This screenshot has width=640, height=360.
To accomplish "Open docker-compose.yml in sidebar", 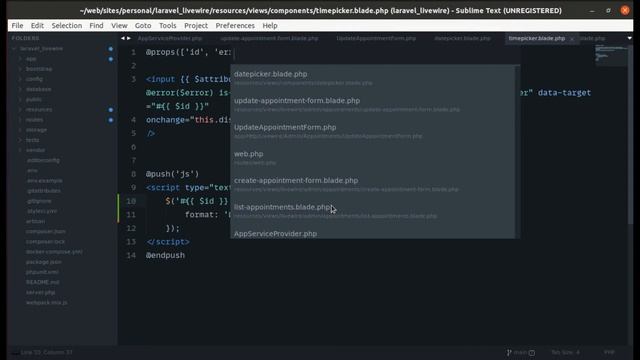I will click(x=54, y=252).
